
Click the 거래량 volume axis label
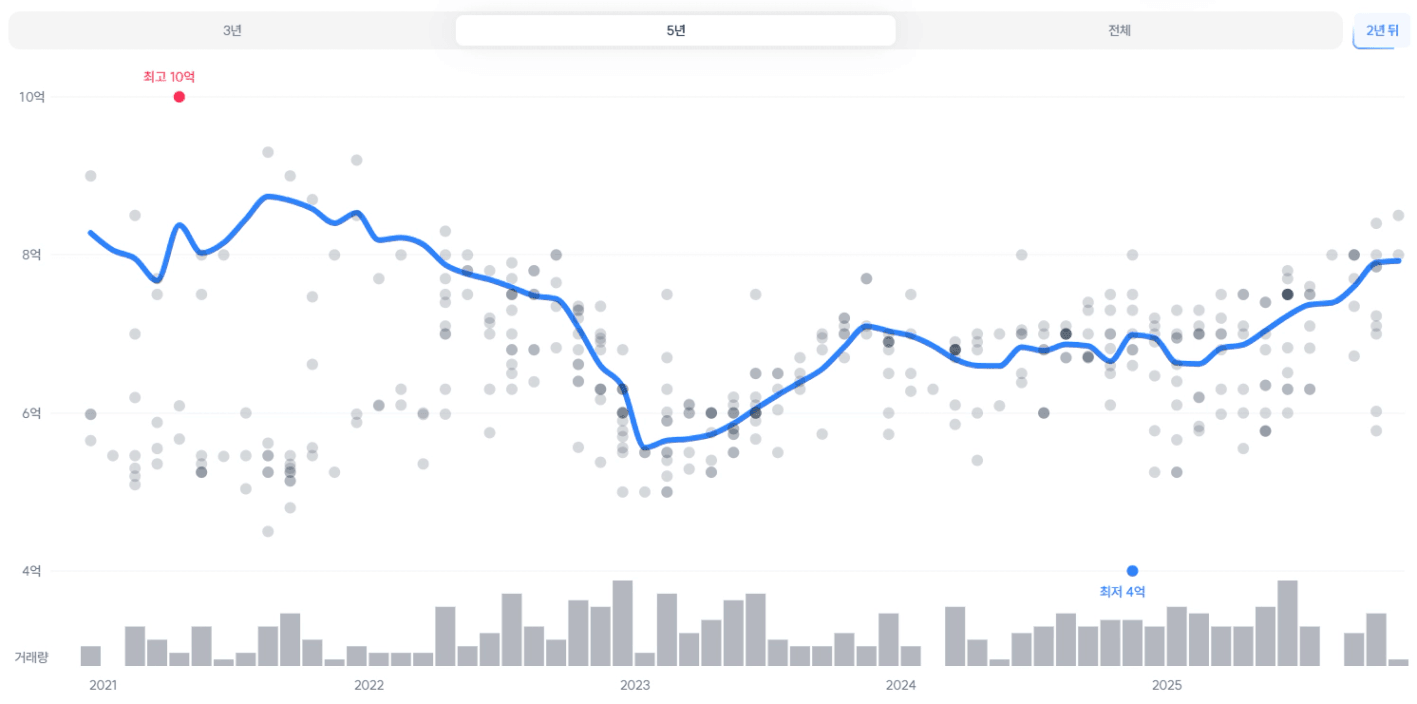[31, 657]
